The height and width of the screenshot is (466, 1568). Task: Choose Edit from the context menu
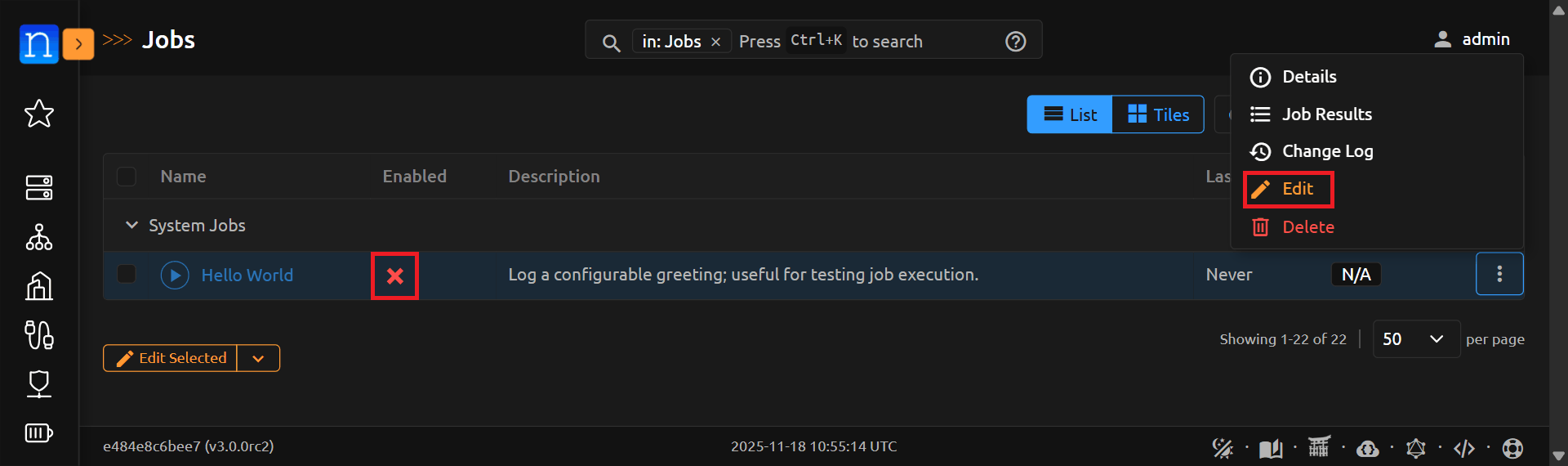coord(1297,189)
